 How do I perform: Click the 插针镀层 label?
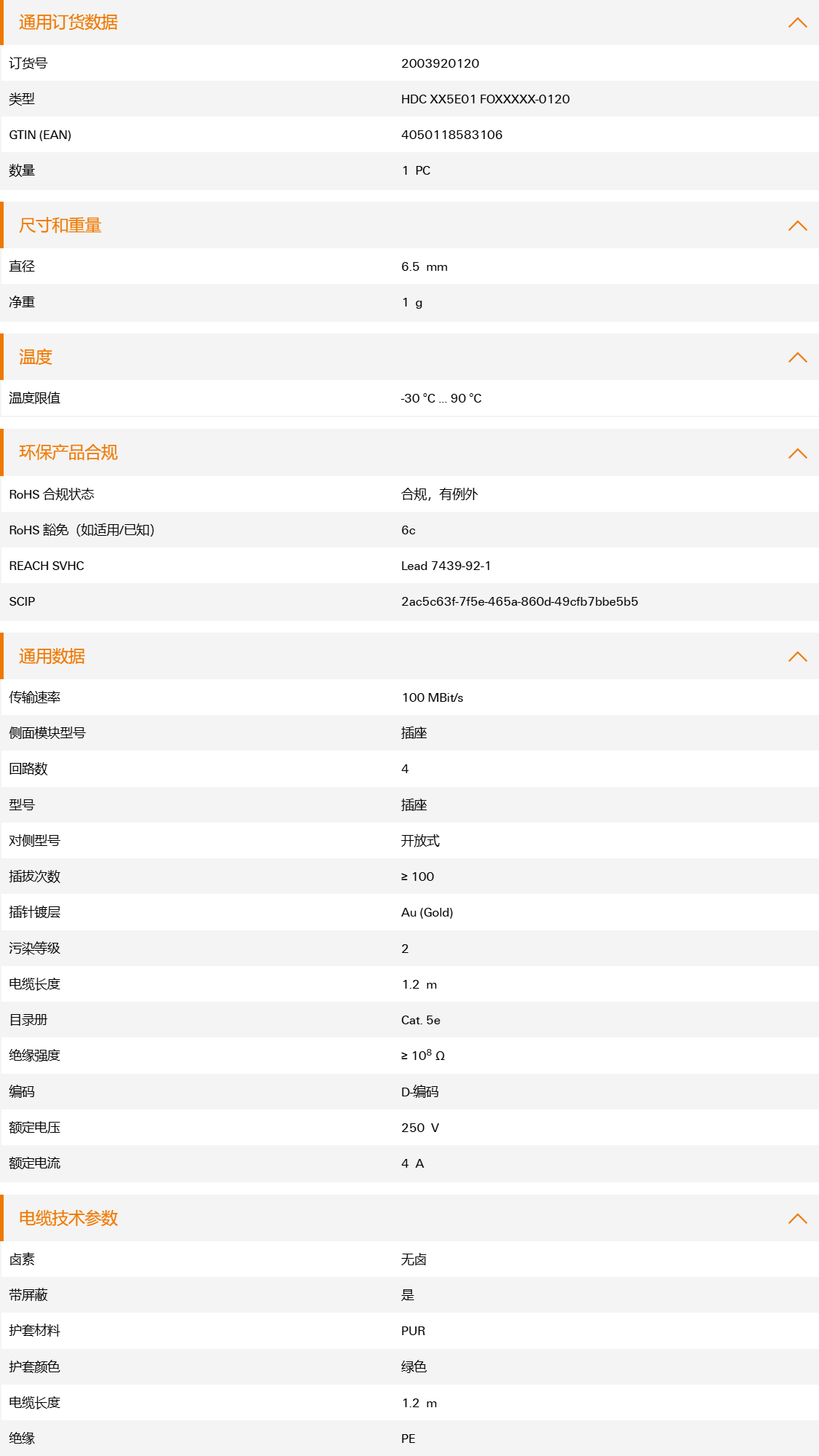tap(35, 912)
